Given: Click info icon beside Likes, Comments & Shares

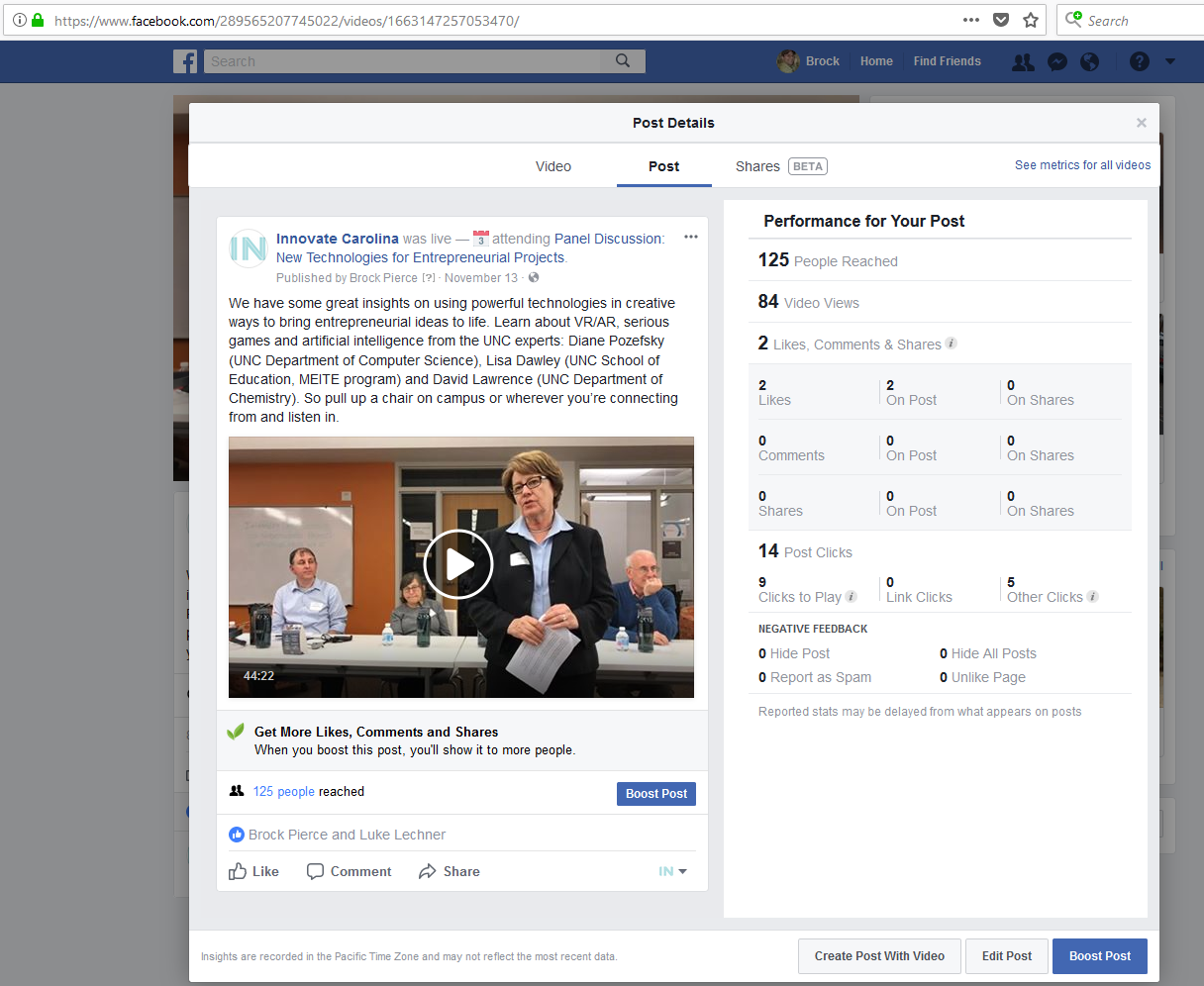Looking at the screenshot, I should [952, 344].
